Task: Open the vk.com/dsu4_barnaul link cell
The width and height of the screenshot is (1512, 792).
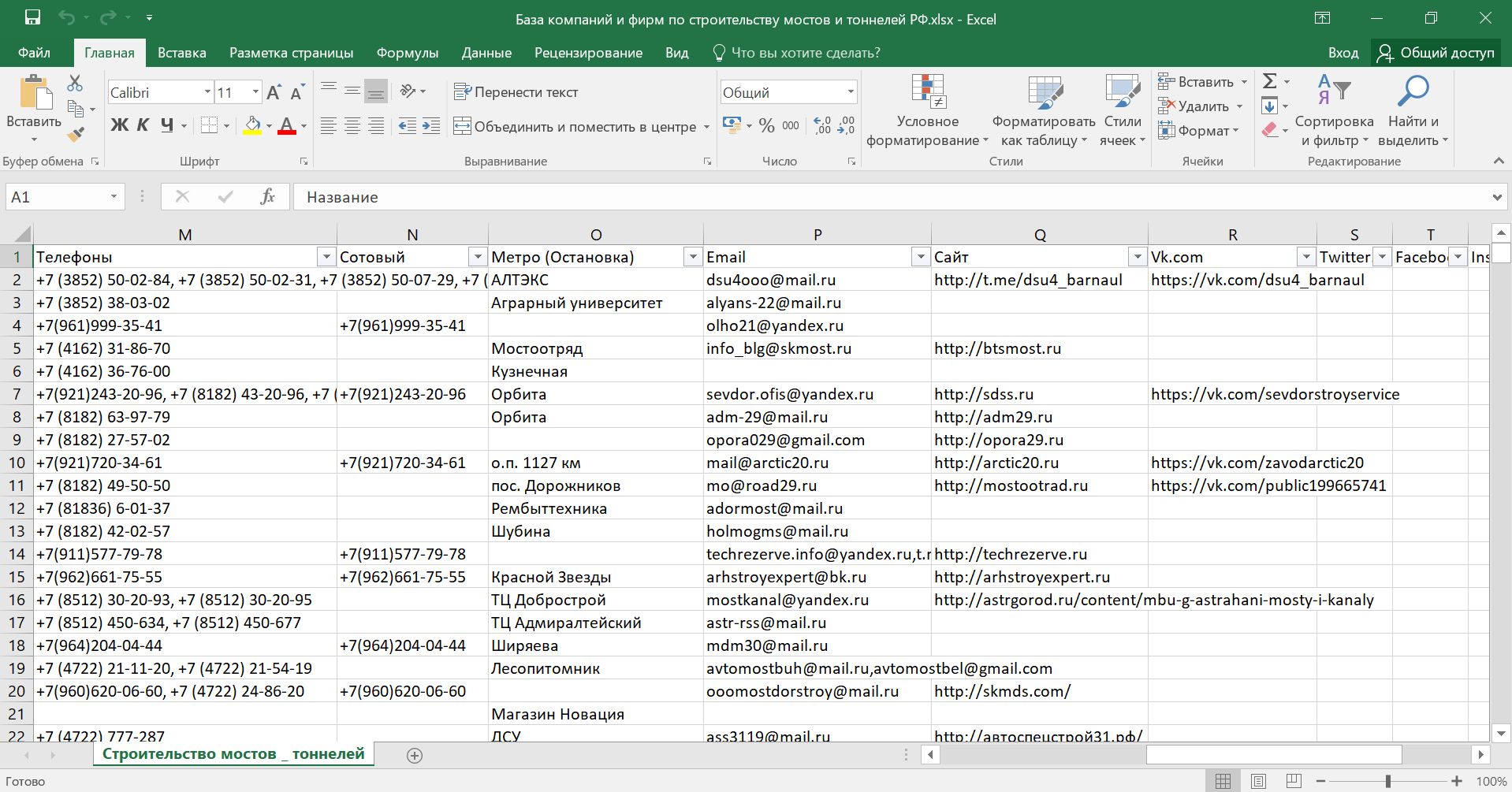Action: (x=1257, y=280)
